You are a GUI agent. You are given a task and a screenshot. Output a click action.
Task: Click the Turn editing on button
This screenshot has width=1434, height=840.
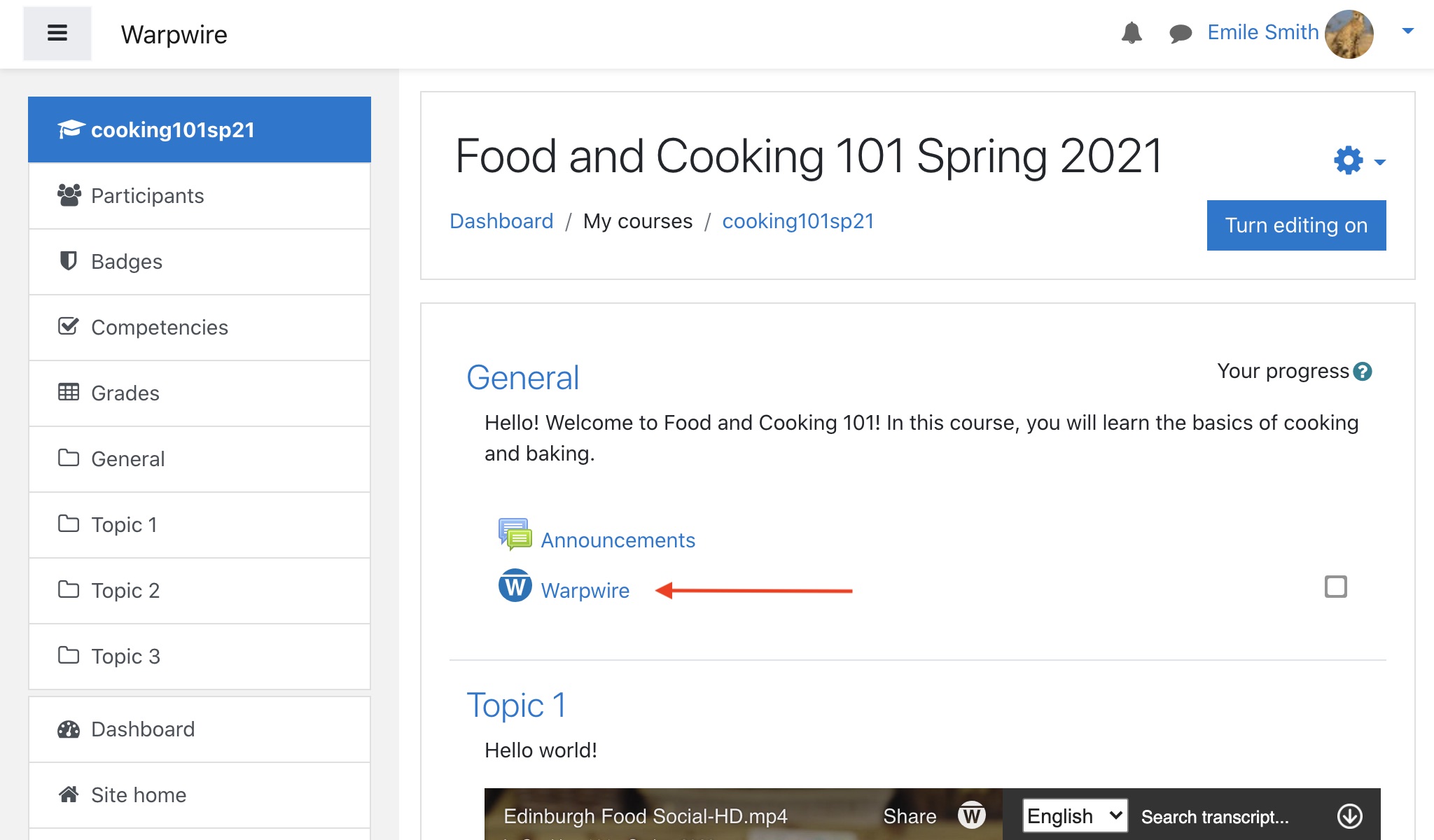(x=1296, y=225)
